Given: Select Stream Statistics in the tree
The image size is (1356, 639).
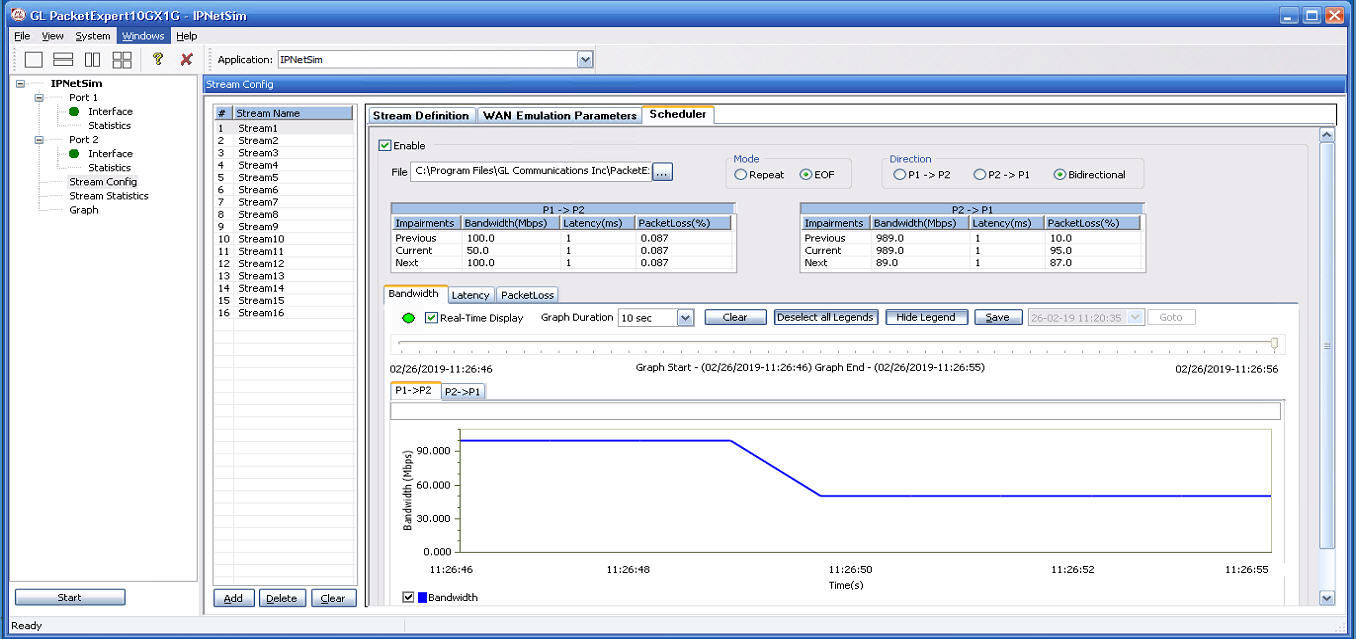Looking at the screenshot, I should pos(109,196).
